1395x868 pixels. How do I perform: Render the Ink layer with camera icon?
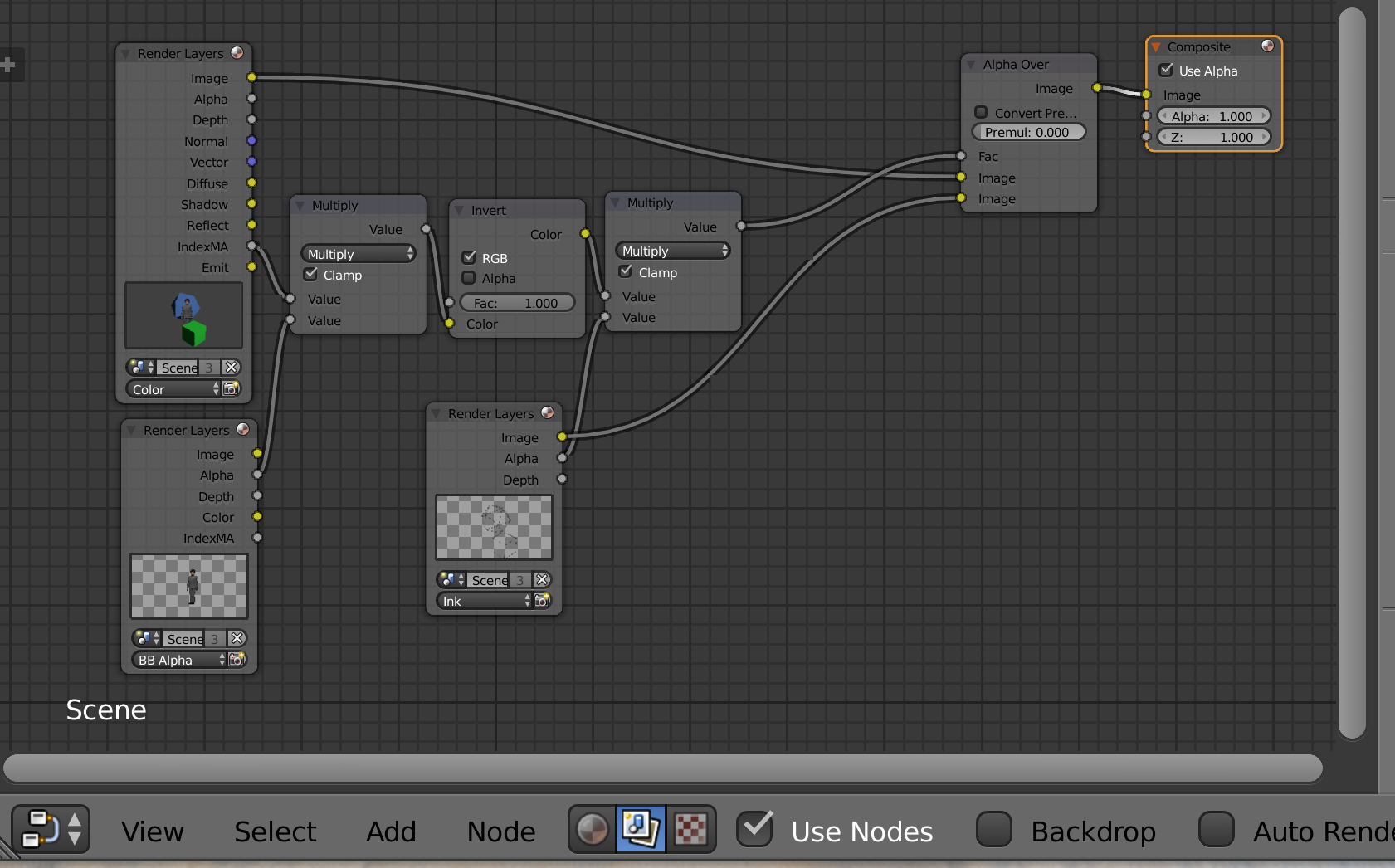542,601
